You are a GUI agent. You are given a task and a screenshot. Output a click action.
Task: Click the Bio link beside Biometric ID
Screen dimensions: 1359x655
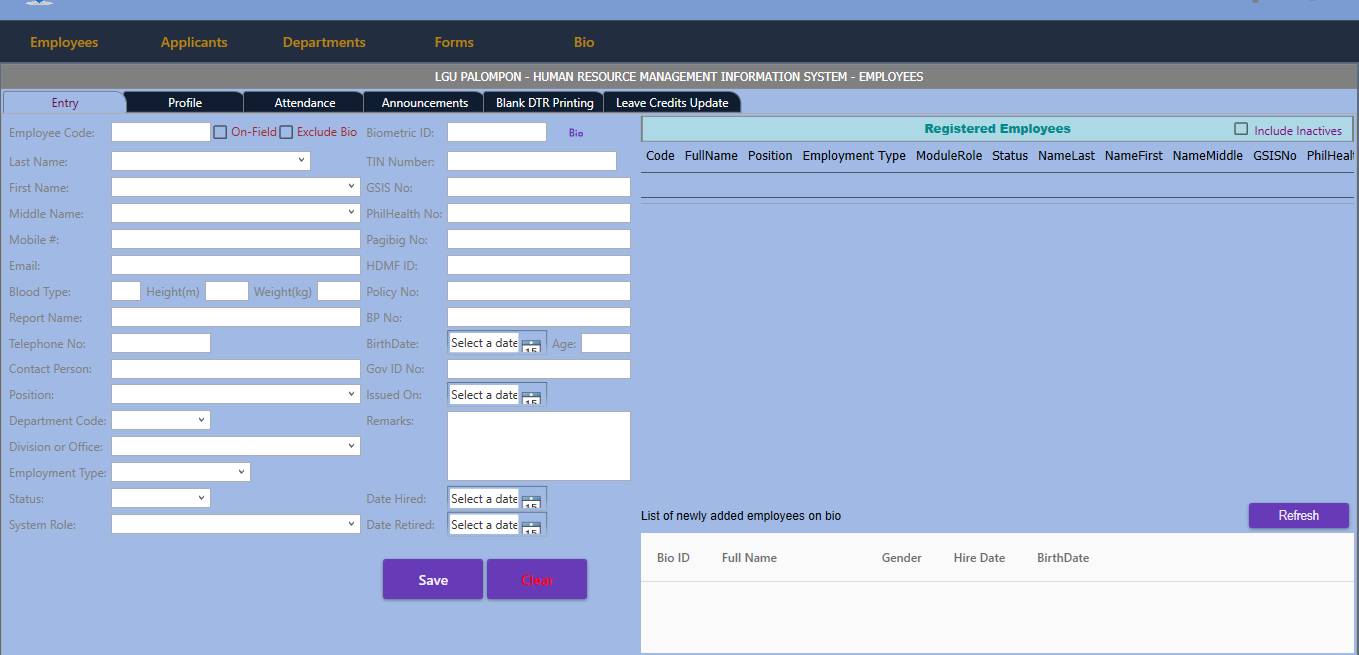pos(576,133)
